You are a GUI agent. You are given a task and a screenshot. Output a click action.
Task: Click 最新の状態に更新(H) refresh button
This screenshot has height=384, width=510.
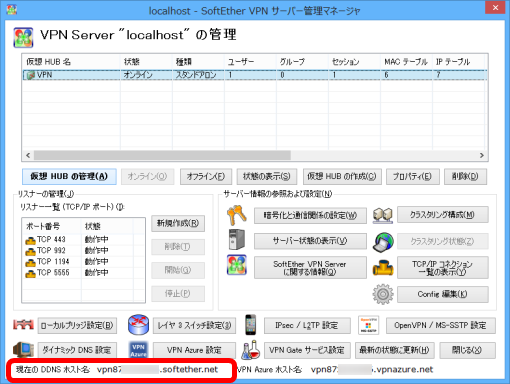pos(395,350)
